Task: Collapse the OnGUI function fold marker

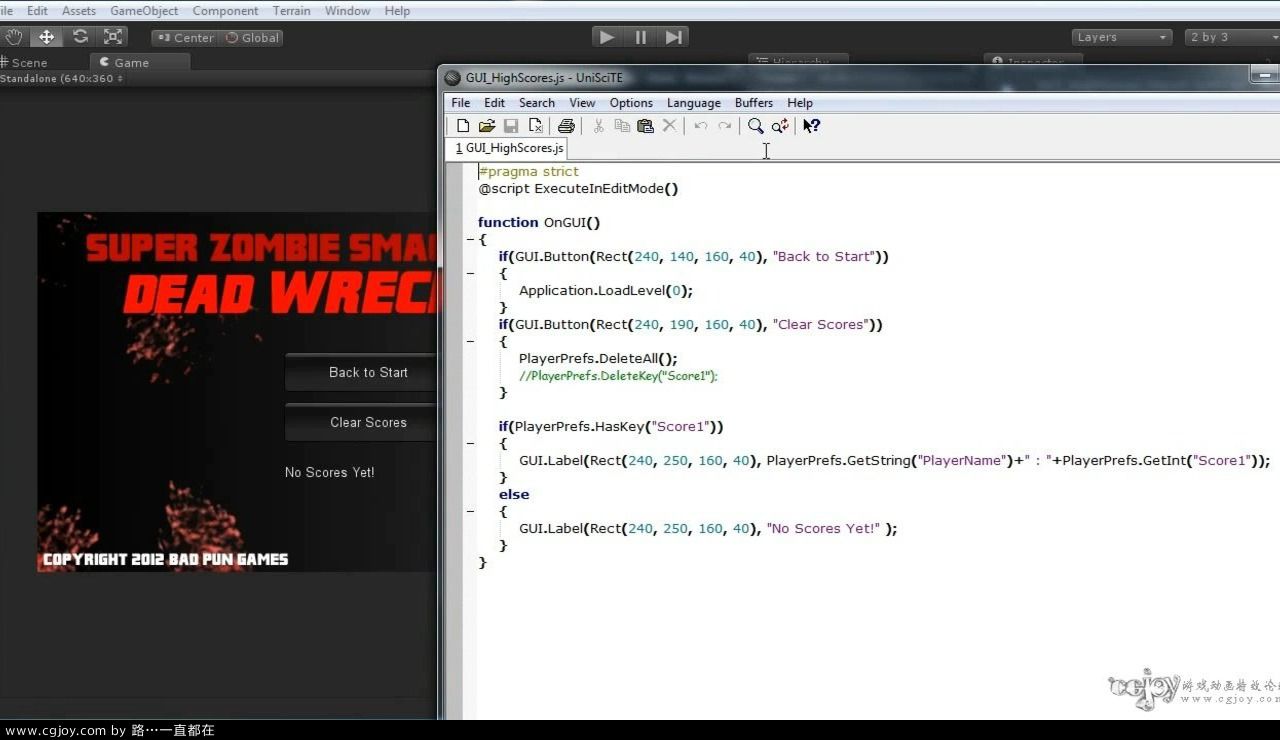Action: point(470,240)
